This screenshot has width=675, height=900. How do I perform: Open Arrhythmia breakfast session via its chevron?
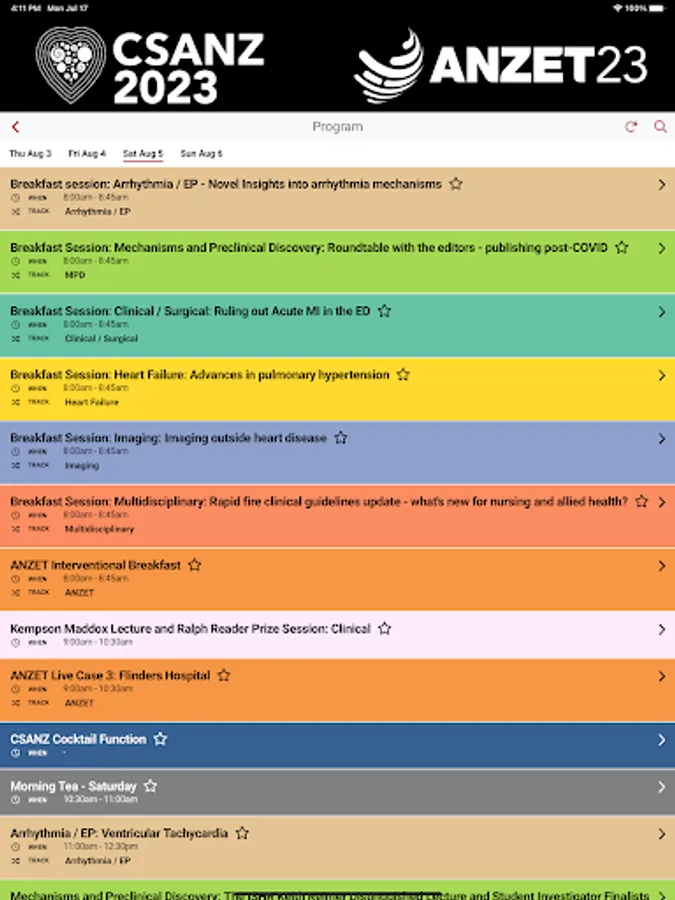(662, 185)
